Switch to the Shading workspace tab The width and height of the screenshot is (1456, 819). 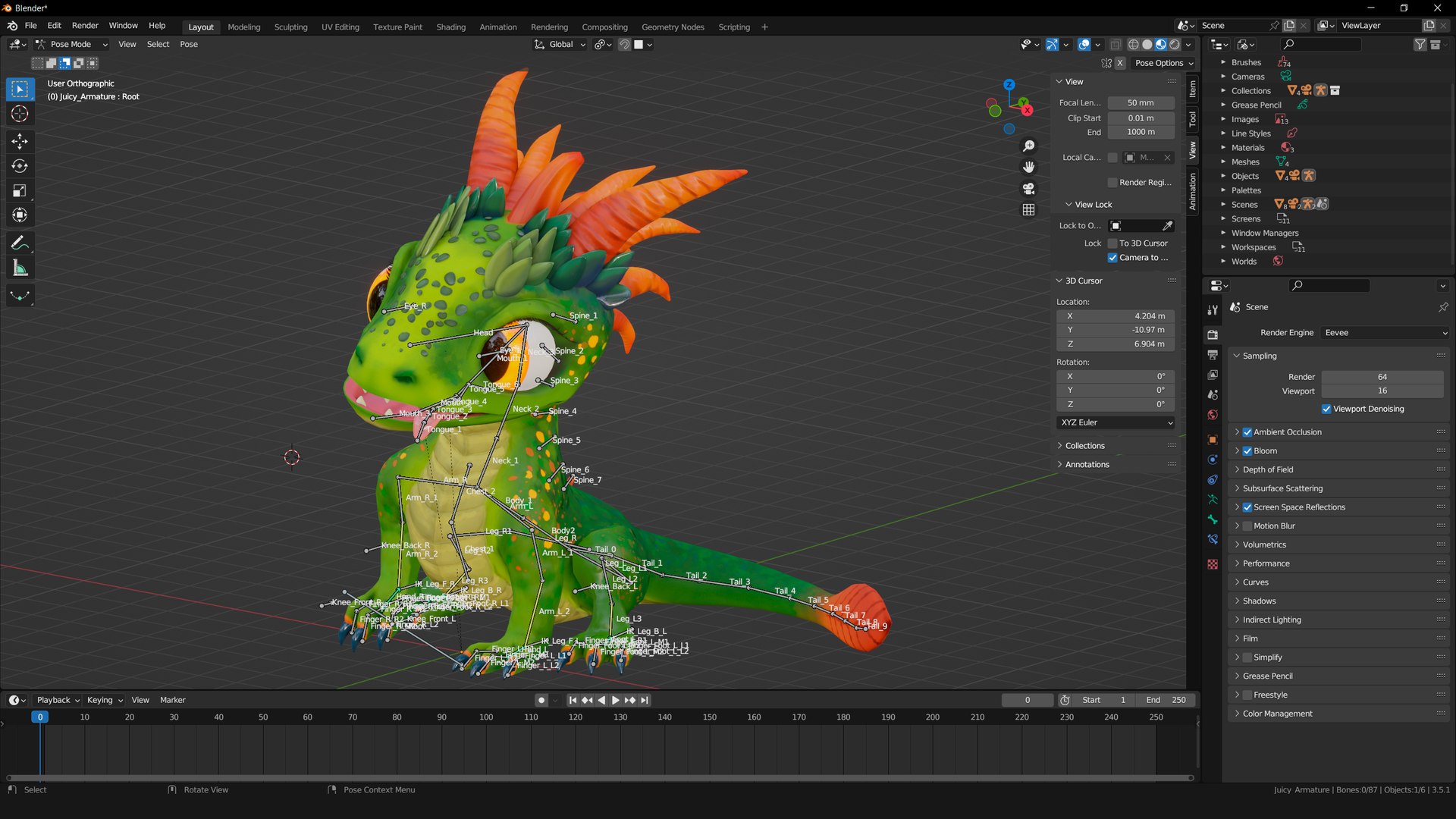point(450,27)
